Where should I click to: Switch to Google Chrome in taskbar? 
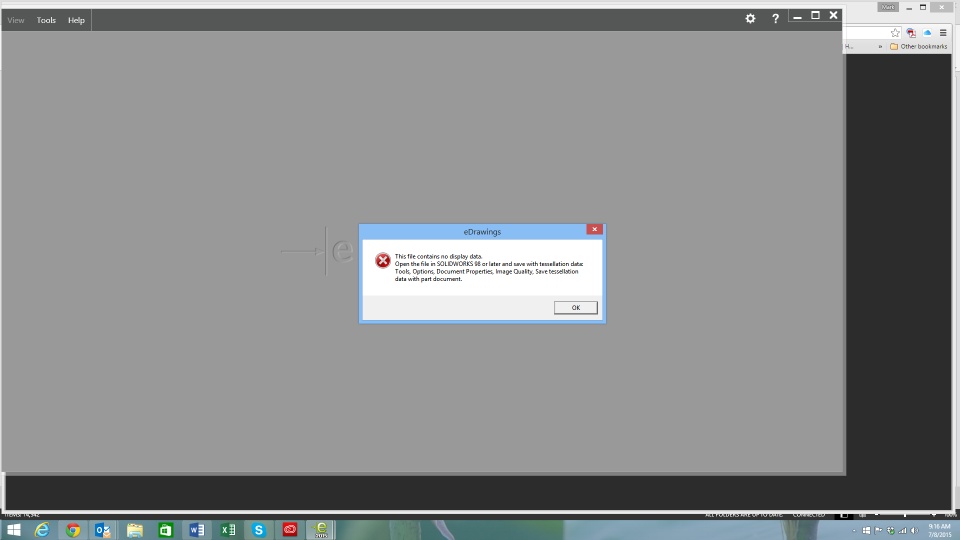73,530
